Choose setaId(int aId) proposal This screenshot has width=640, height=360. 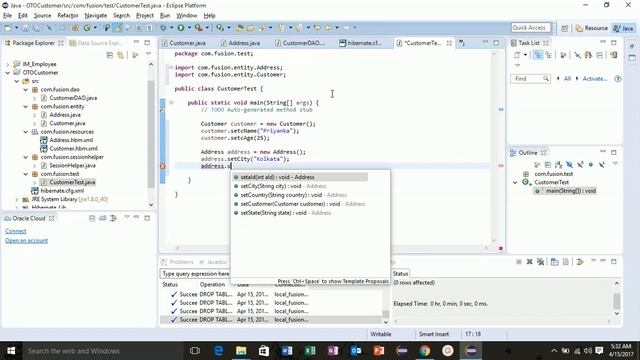tap(300, 177)
